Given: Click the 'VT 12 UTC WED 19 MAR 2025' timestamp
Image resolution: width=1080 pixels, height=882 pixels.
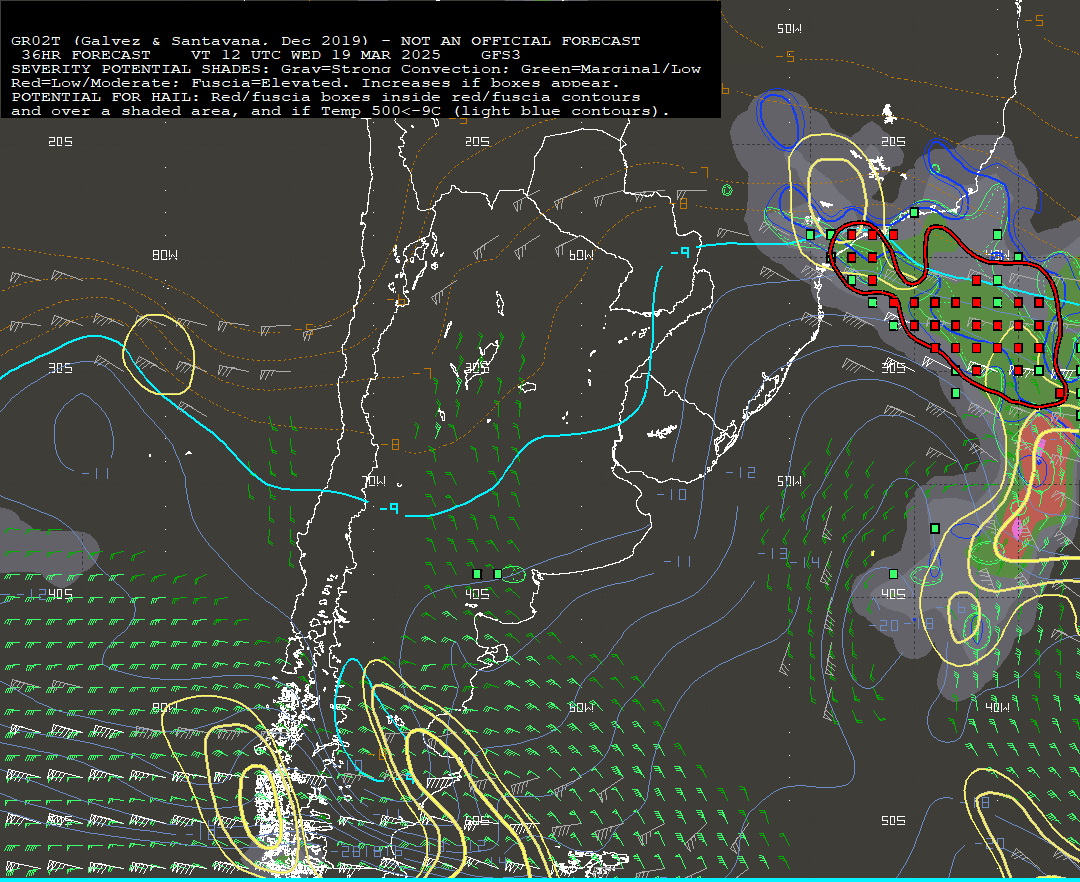Looking at the screenshot, I should (x=315, y=54).
